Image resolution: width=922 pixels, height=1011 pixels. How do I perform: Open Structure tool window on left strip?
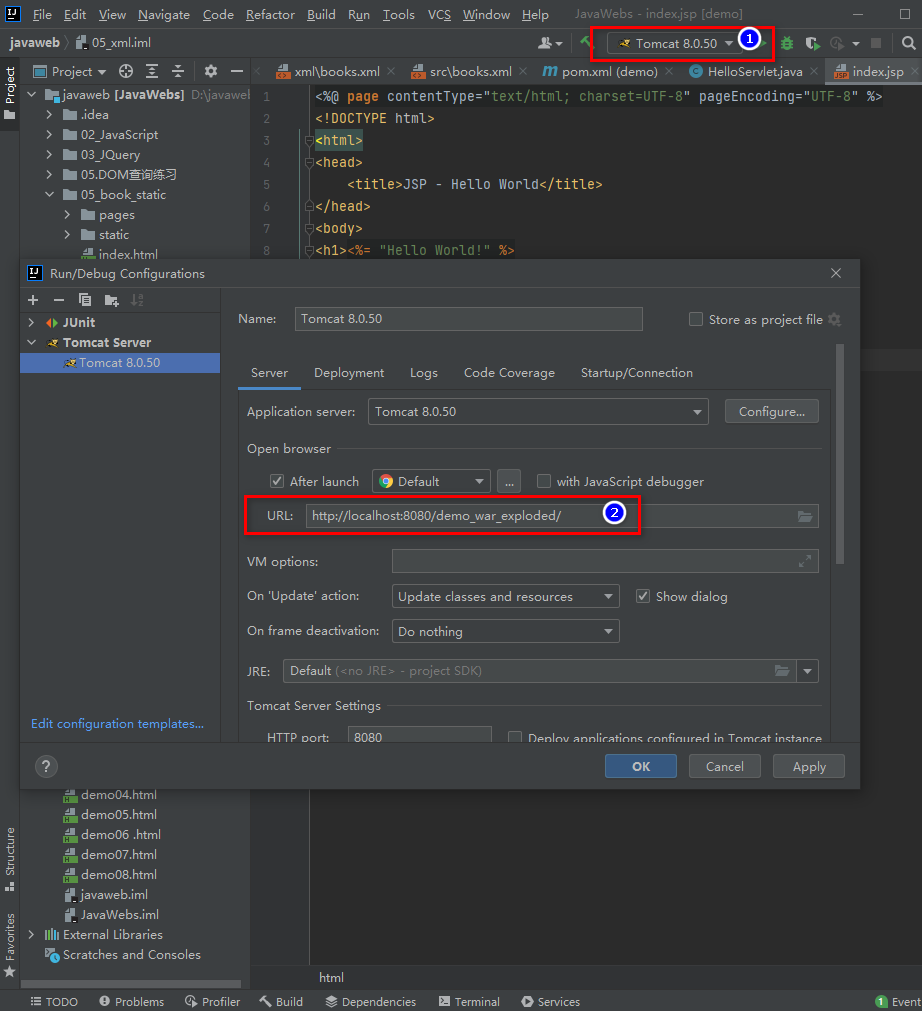(x=10, y=859)
